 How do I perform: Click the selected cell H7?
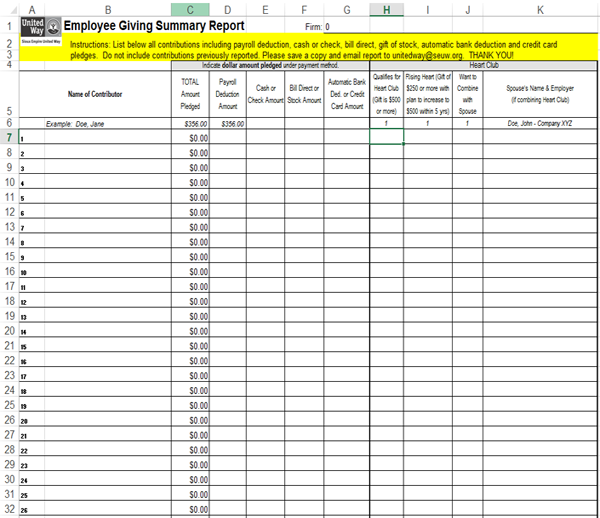click(x=386, y=137)
